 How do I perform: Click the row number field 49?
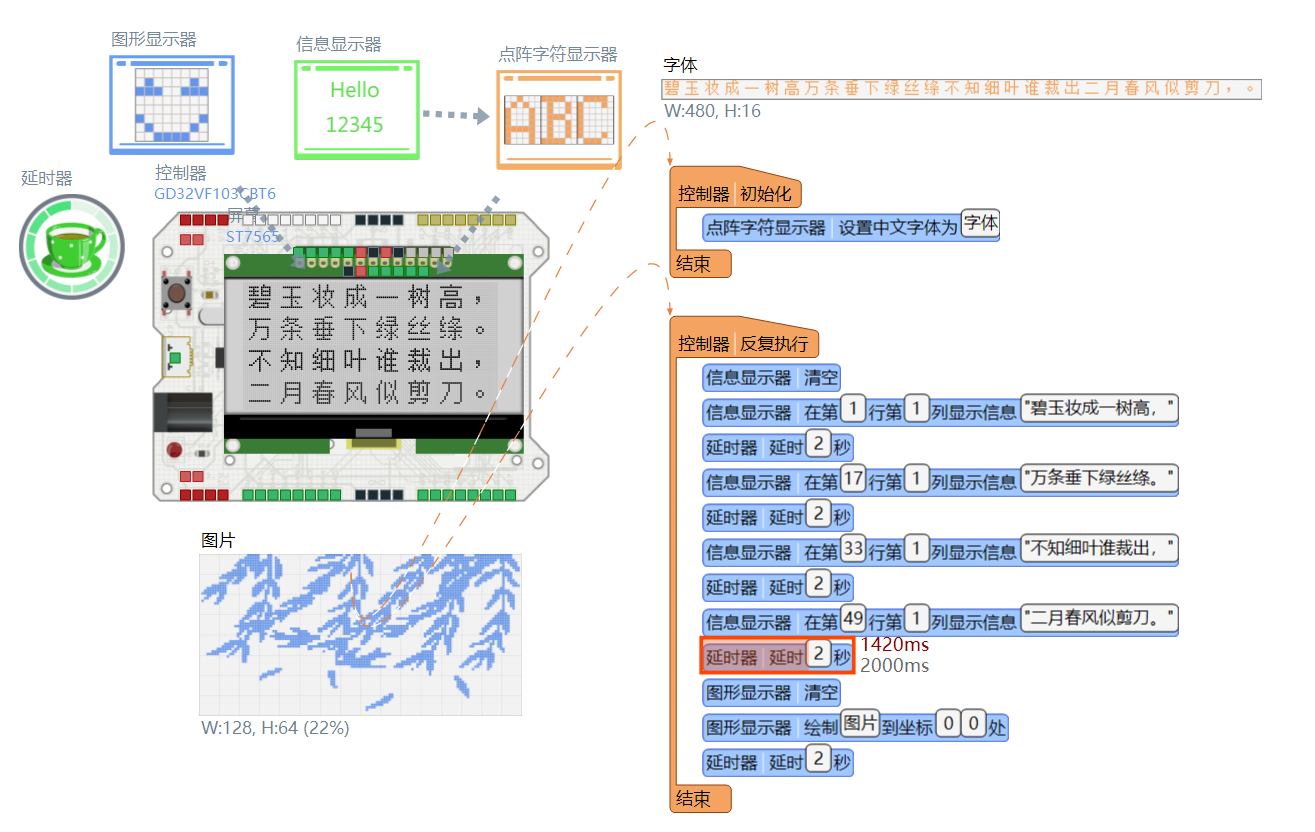[x=853, y=618]
